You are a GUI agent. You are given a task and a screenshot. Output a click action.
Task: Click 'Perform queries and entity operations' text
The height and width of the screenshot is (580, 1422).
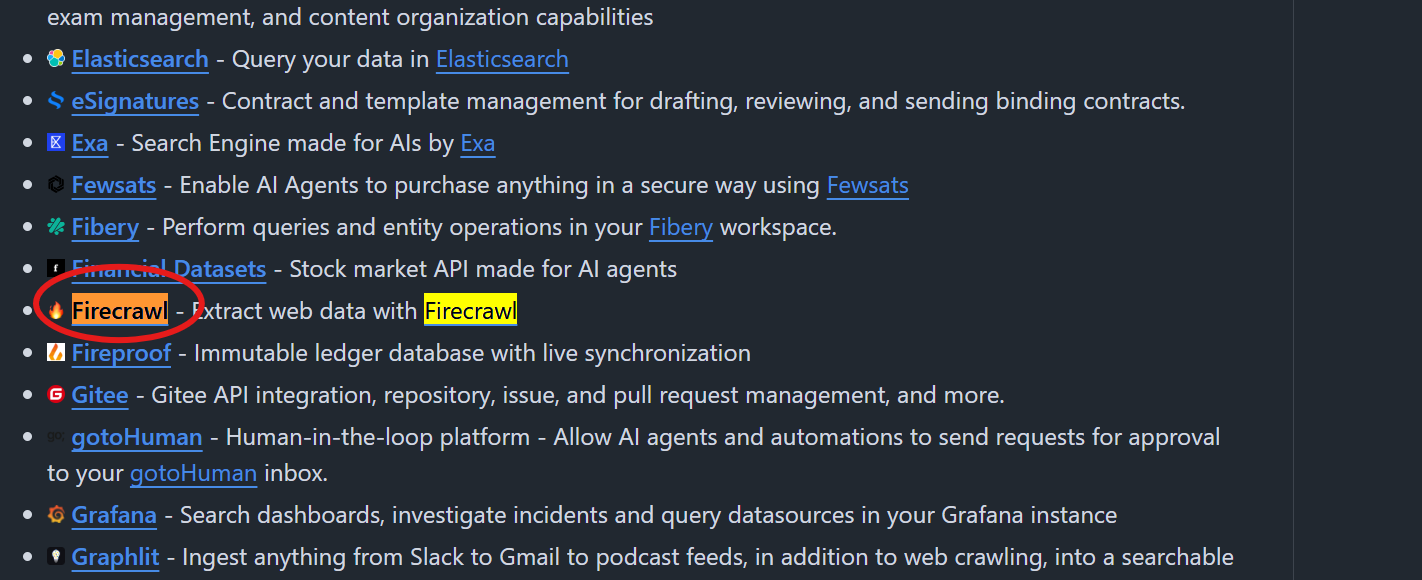[x=402, y=227]
